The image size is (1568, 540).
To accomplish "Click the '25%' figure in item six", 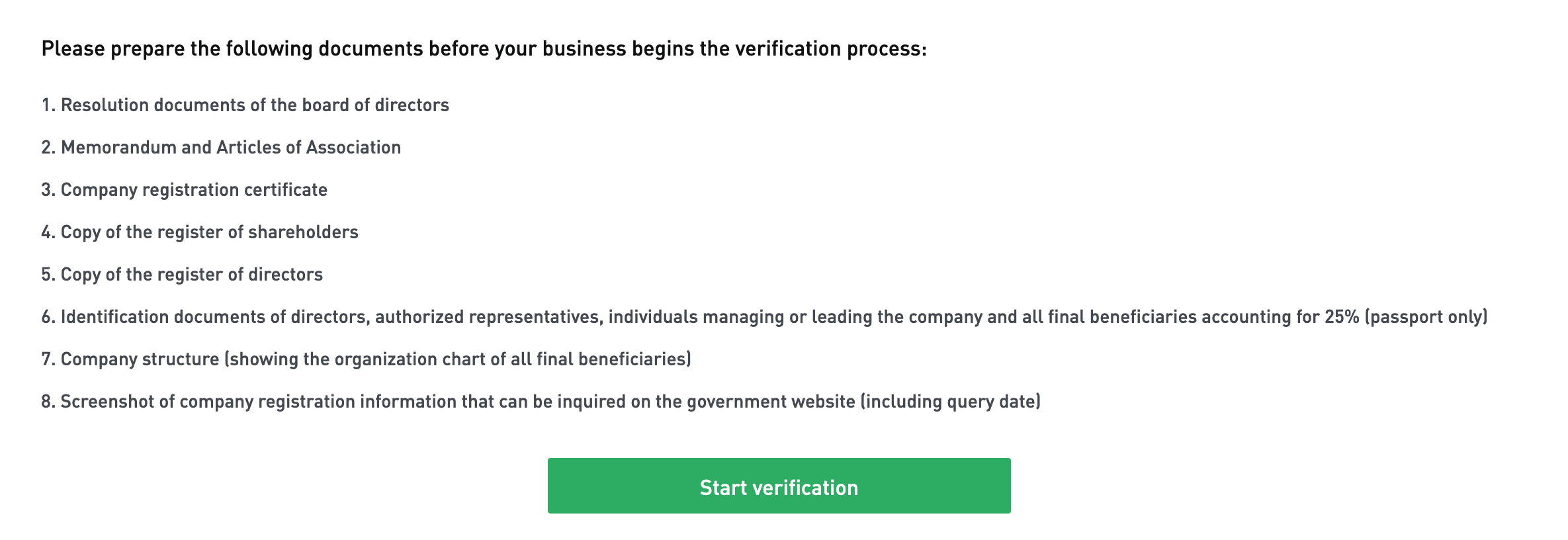I will [1341, 317].
